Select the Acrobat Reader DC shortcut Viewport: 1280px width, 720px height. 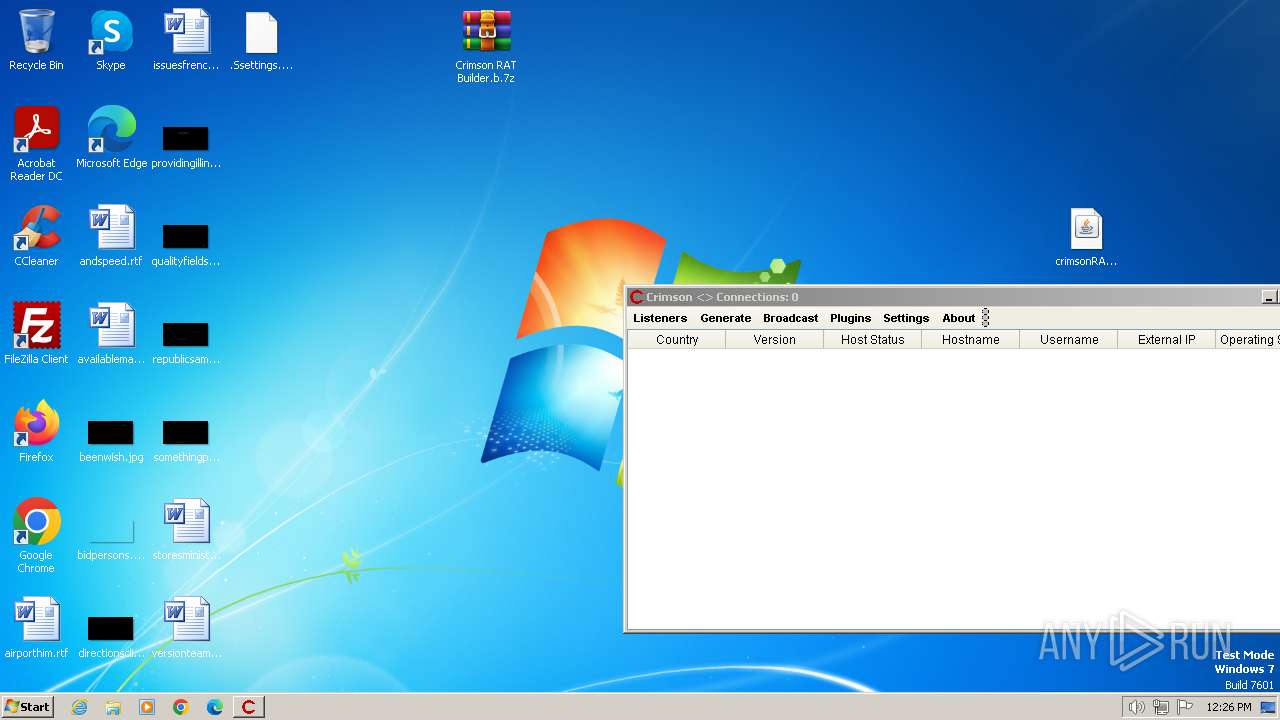pos(36,144)
